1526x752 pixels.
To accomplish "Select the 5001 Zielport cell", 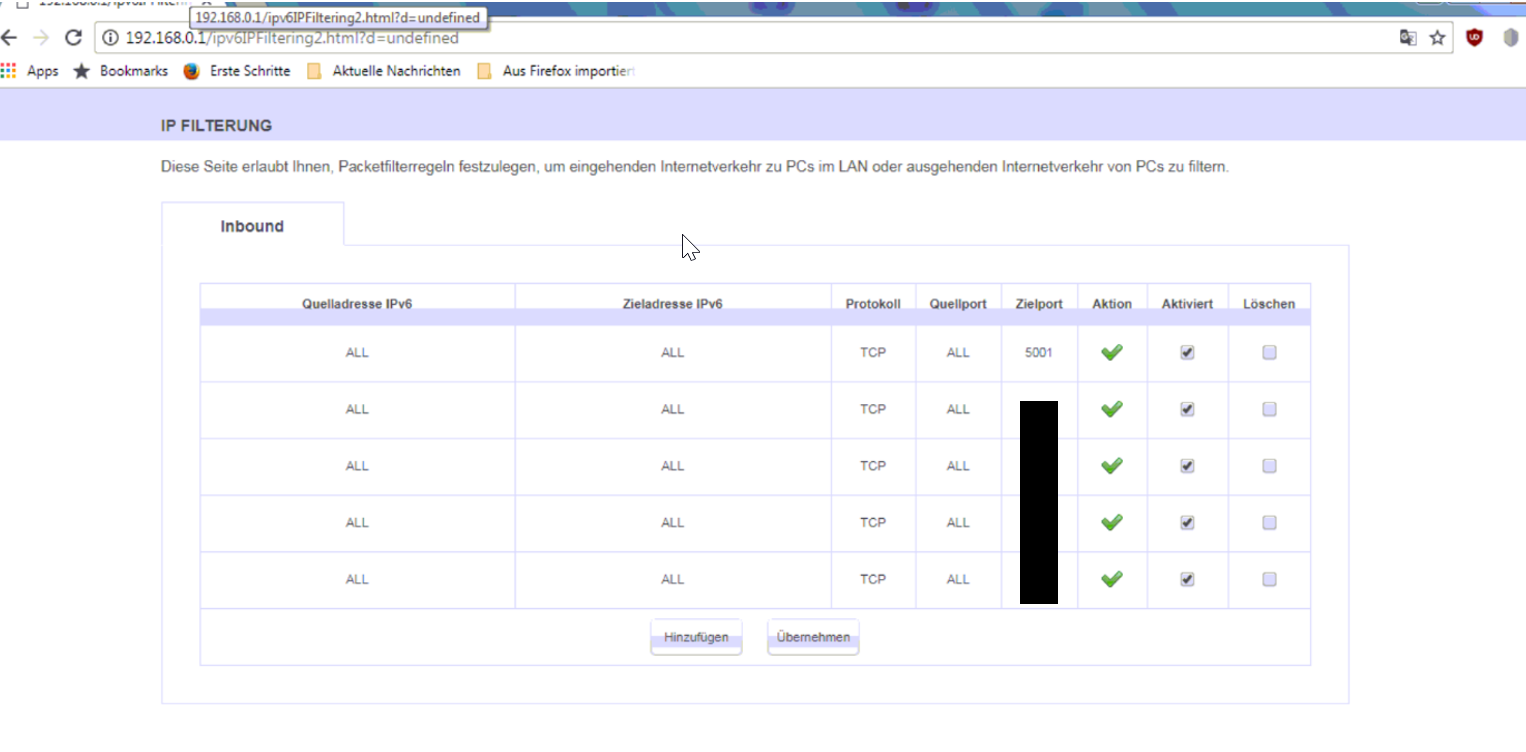I will click(1039, 352).
